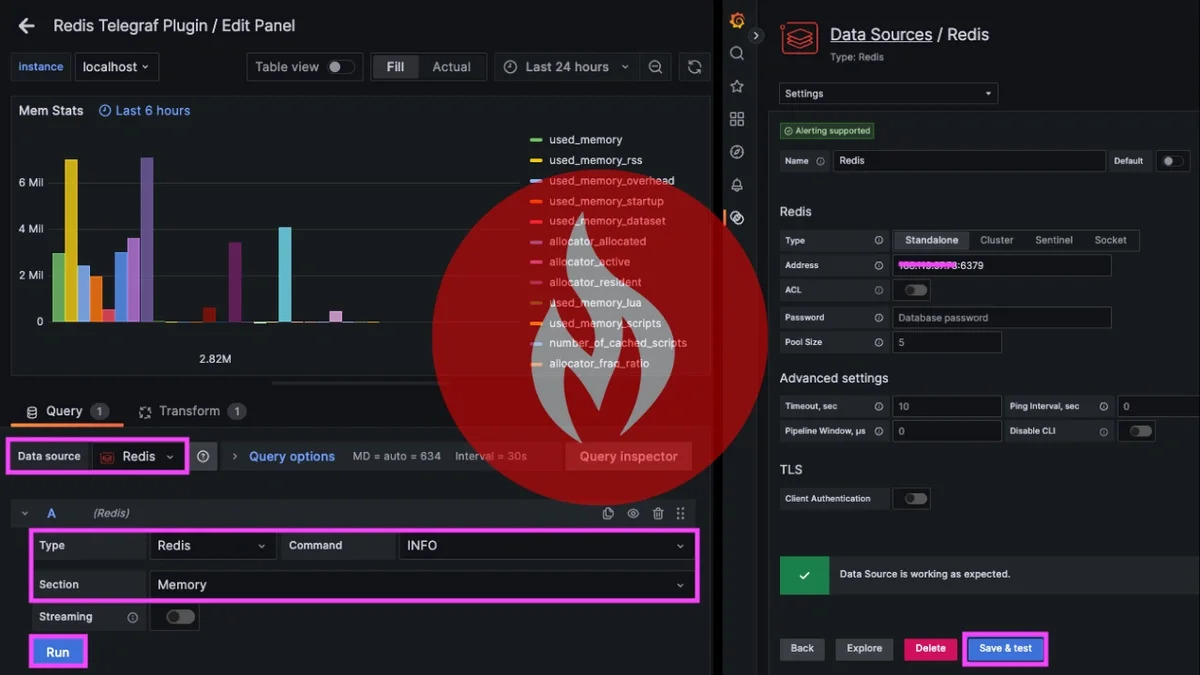The width and height of the screenshot is (1200, 675).
Task: Toggle the Table view switch
Action: click(x=341, y=67)
